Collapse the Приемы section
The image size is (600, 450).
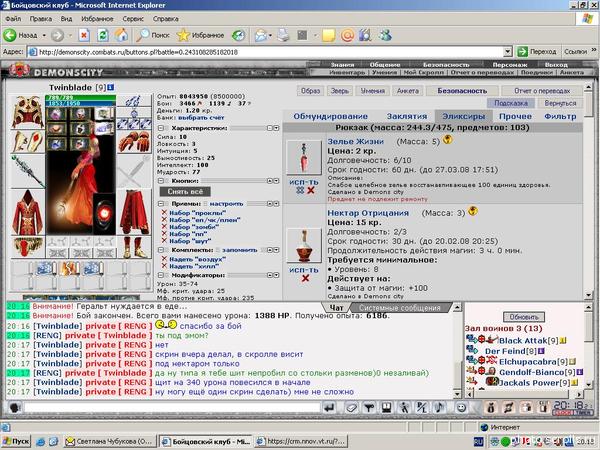(161, 204)
